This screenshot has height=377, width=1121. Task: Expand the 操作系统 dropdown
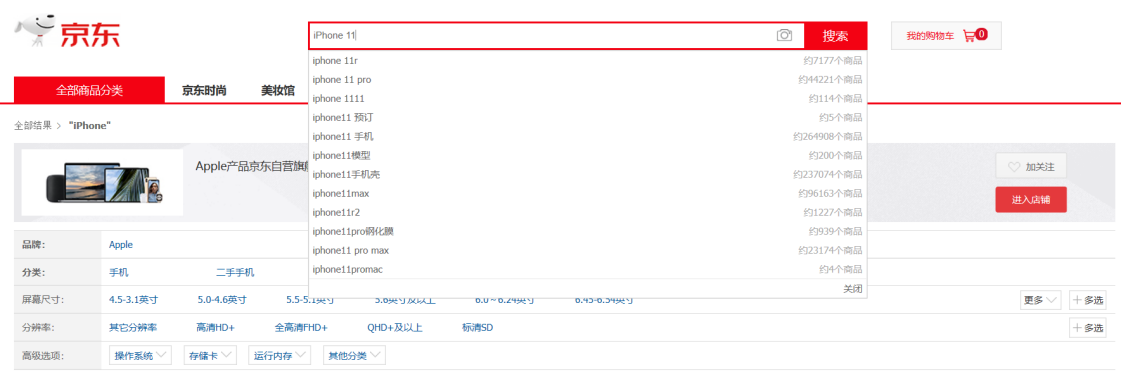click(x=140, y=356)
